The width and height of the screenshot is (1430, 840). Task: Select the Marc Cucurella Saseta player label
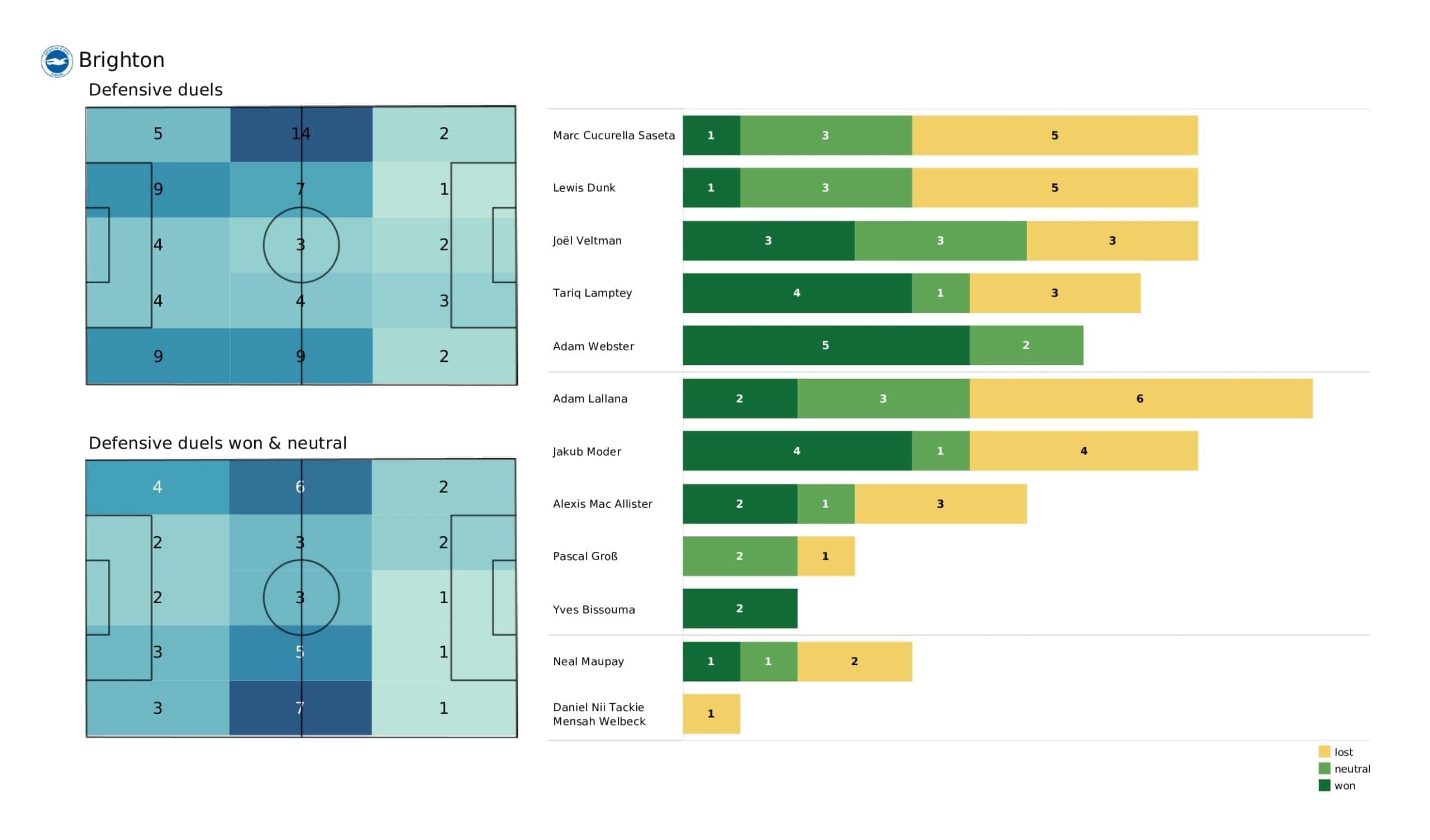tap(613, 136)
